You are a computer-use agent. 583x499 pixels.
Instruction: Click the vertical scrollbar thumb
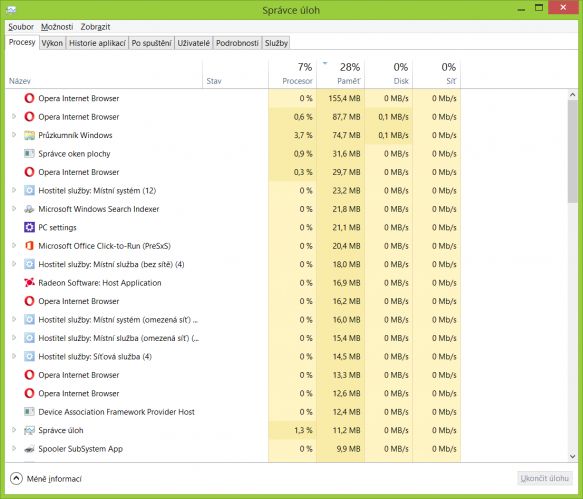(x=573, y=152)
